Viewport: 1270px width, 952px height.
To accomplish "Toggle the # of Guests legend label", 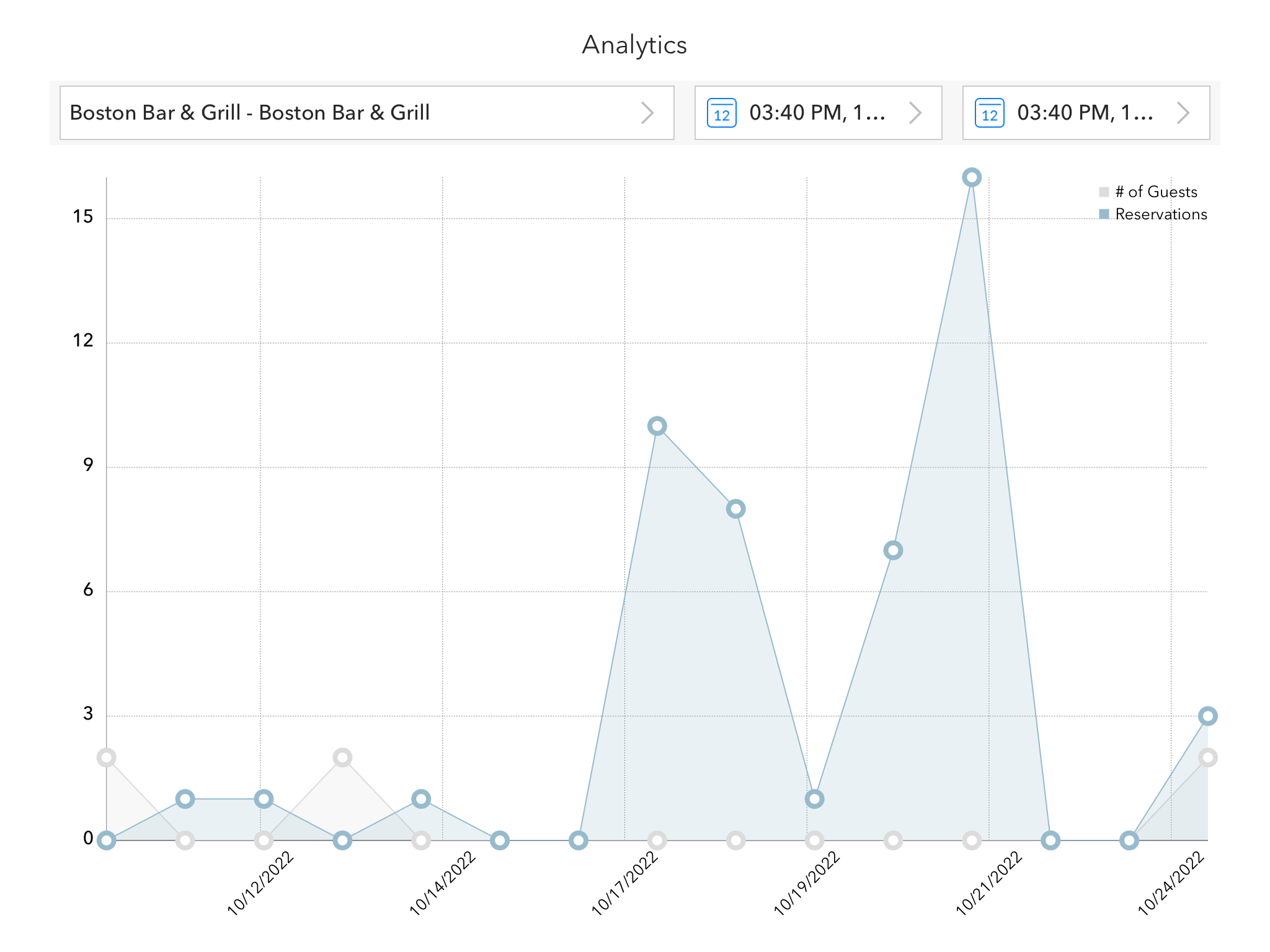I will click(1156, 192).
